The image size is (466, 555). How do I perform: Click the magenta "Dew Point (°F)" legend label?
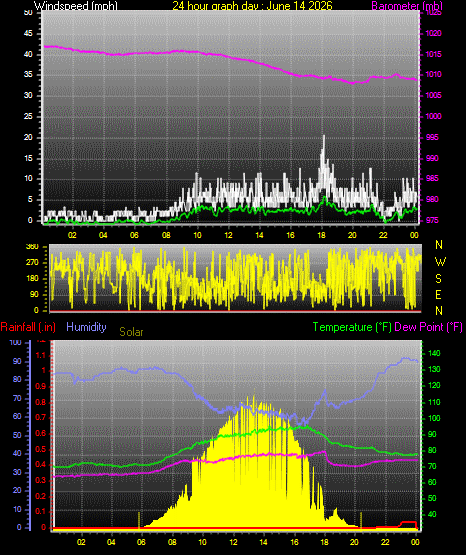tap(428, 327)
